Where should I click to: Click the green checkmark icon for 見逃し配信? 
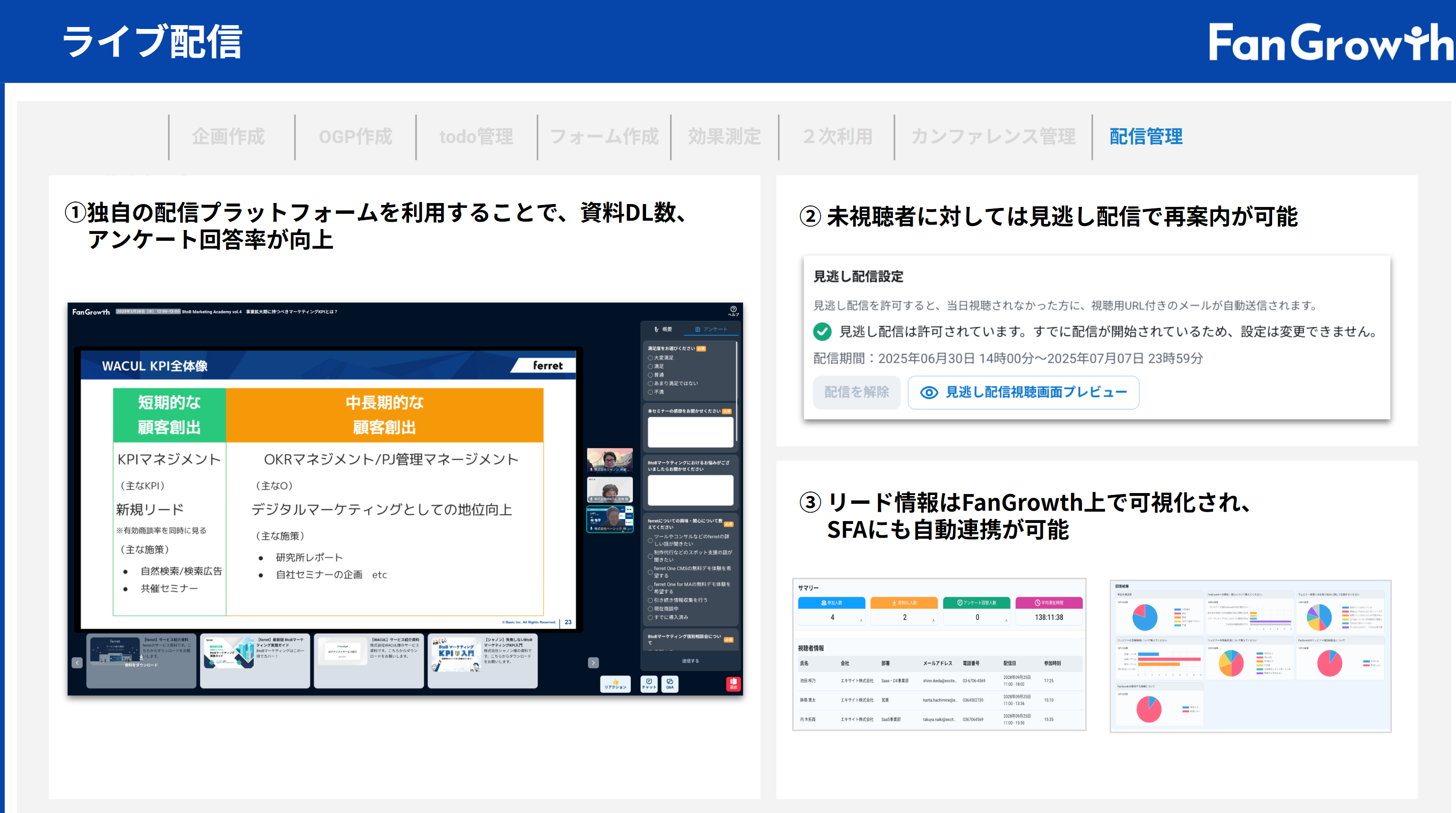click(x=822, y=332)
